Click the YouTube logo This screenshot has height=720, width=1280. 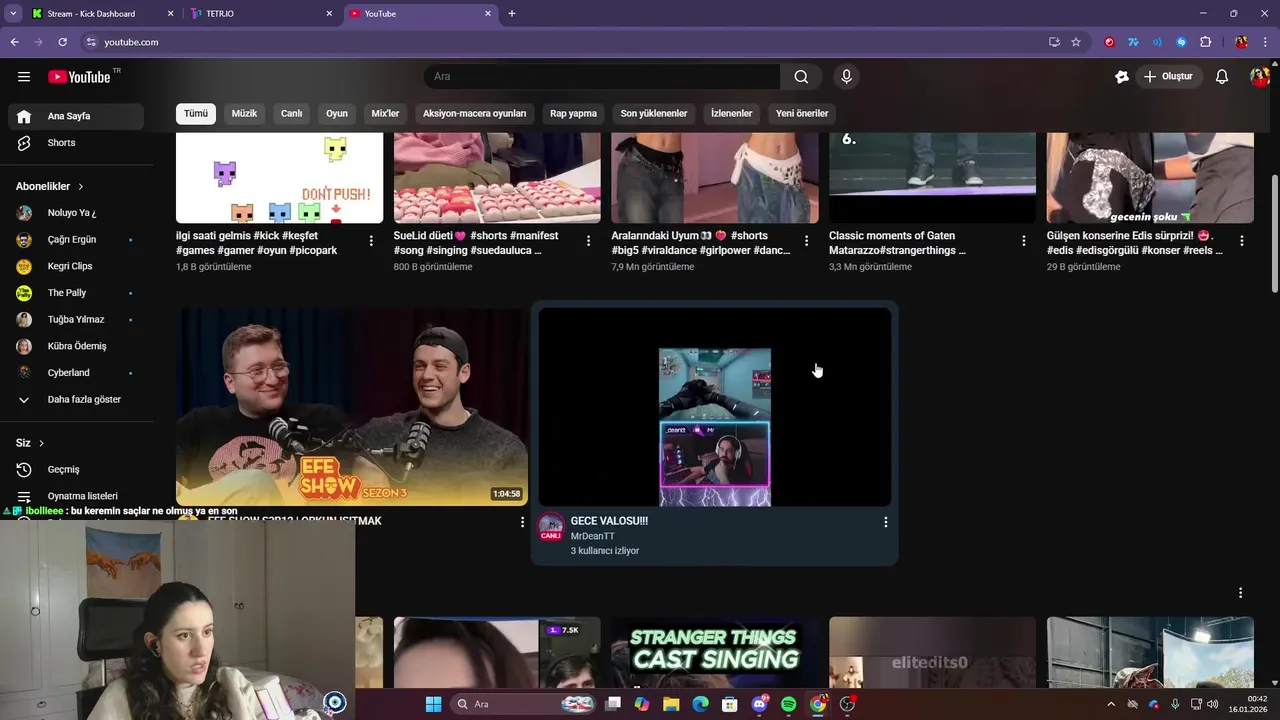pyautogui.click(x=79, y=77)
